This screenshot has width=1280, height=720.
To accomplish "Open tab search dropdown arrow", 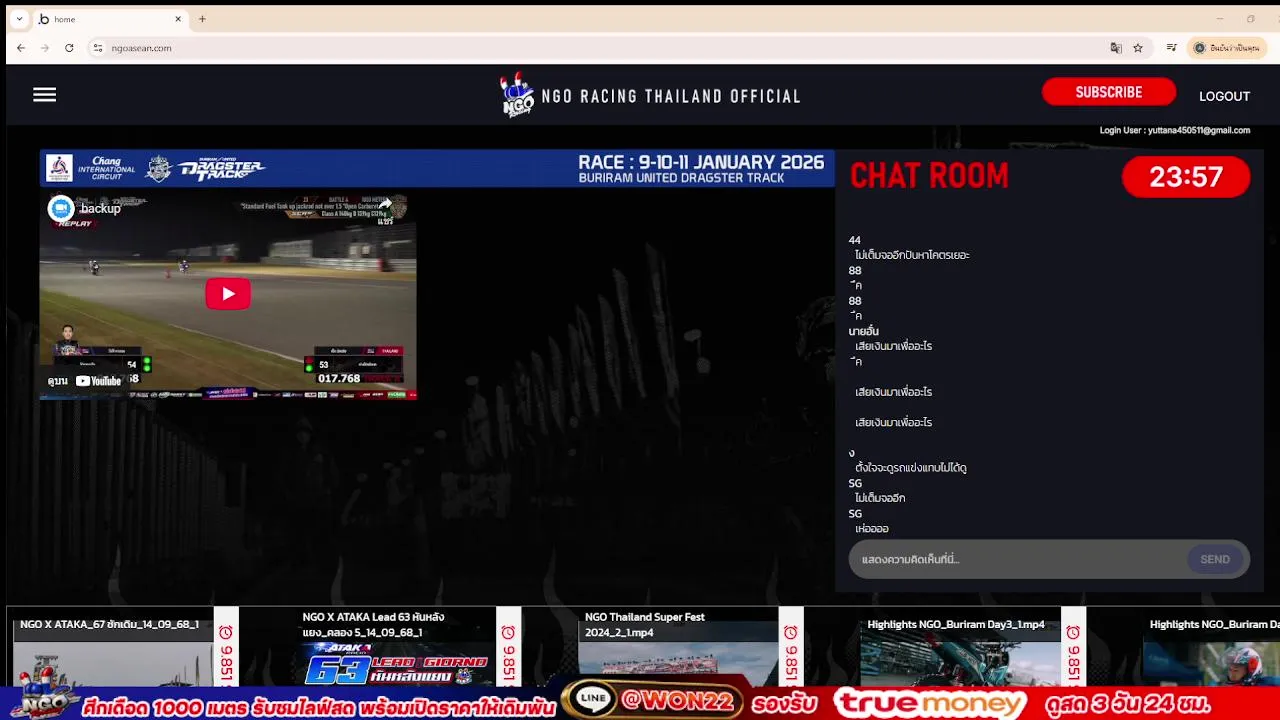I will coord(19,19).
